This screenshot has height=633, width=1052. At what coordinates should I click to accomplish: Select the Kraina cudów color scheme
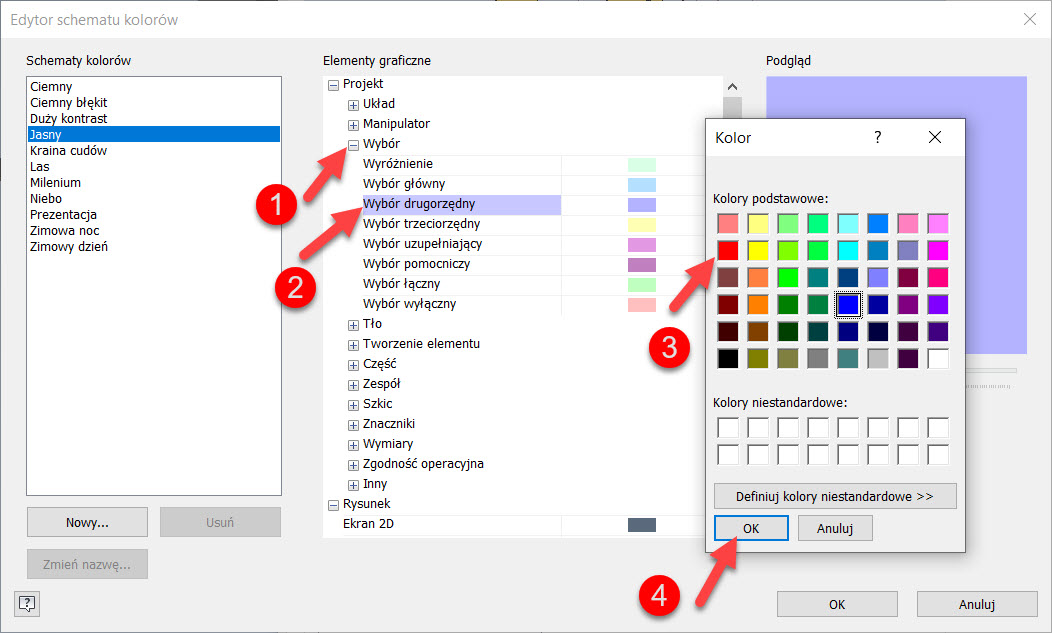click(68, 151)
